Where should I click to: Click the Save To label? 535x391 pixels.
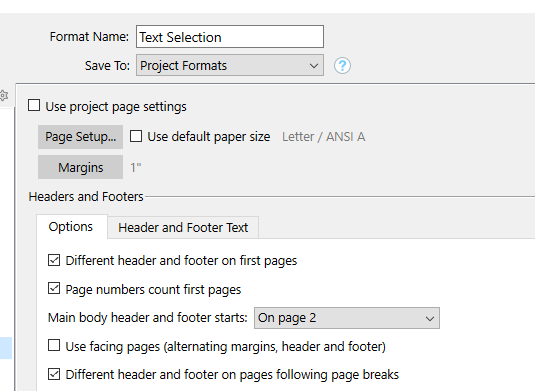coord(107,66)
